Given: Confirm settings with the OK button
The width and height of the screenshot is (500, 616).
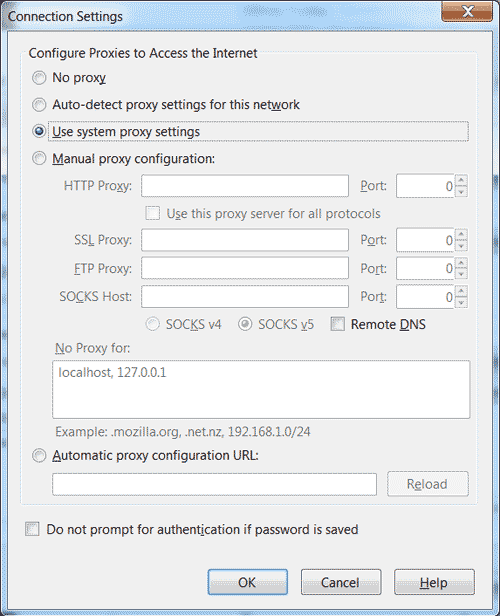Looking at the screenshot, I should click(x=247, y=582).
